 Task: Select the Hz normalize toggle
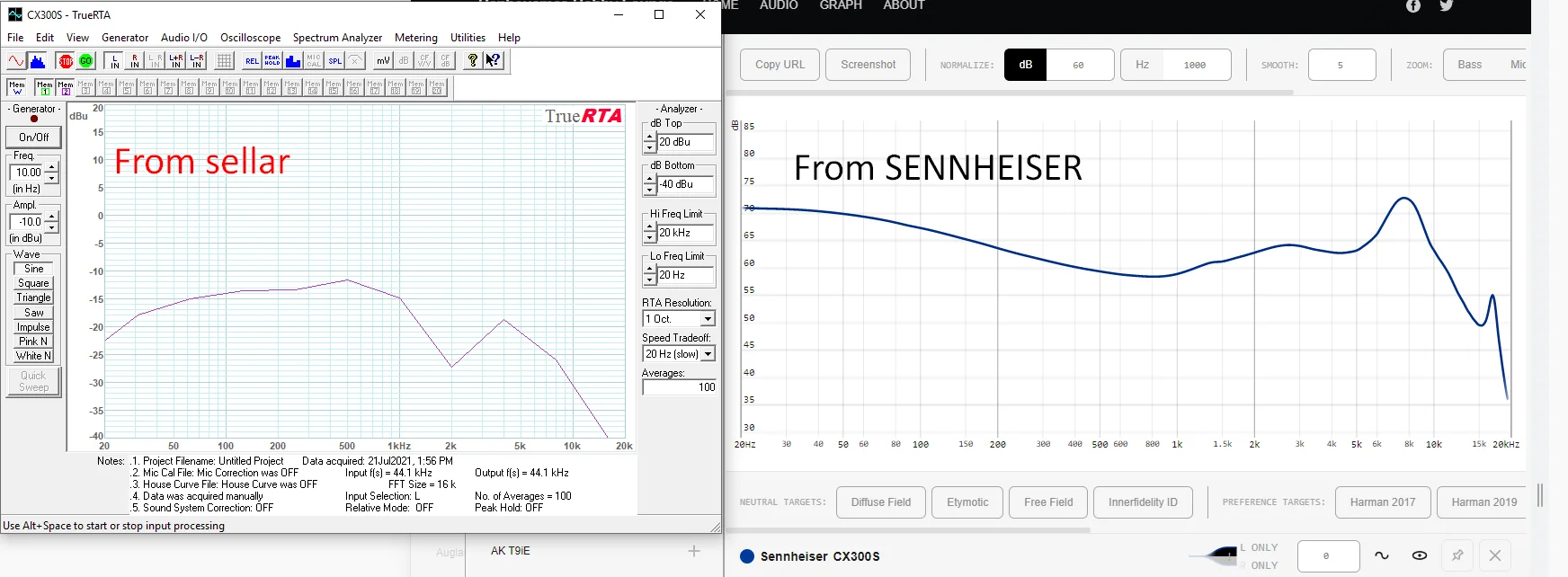(x=1143, y=65)
